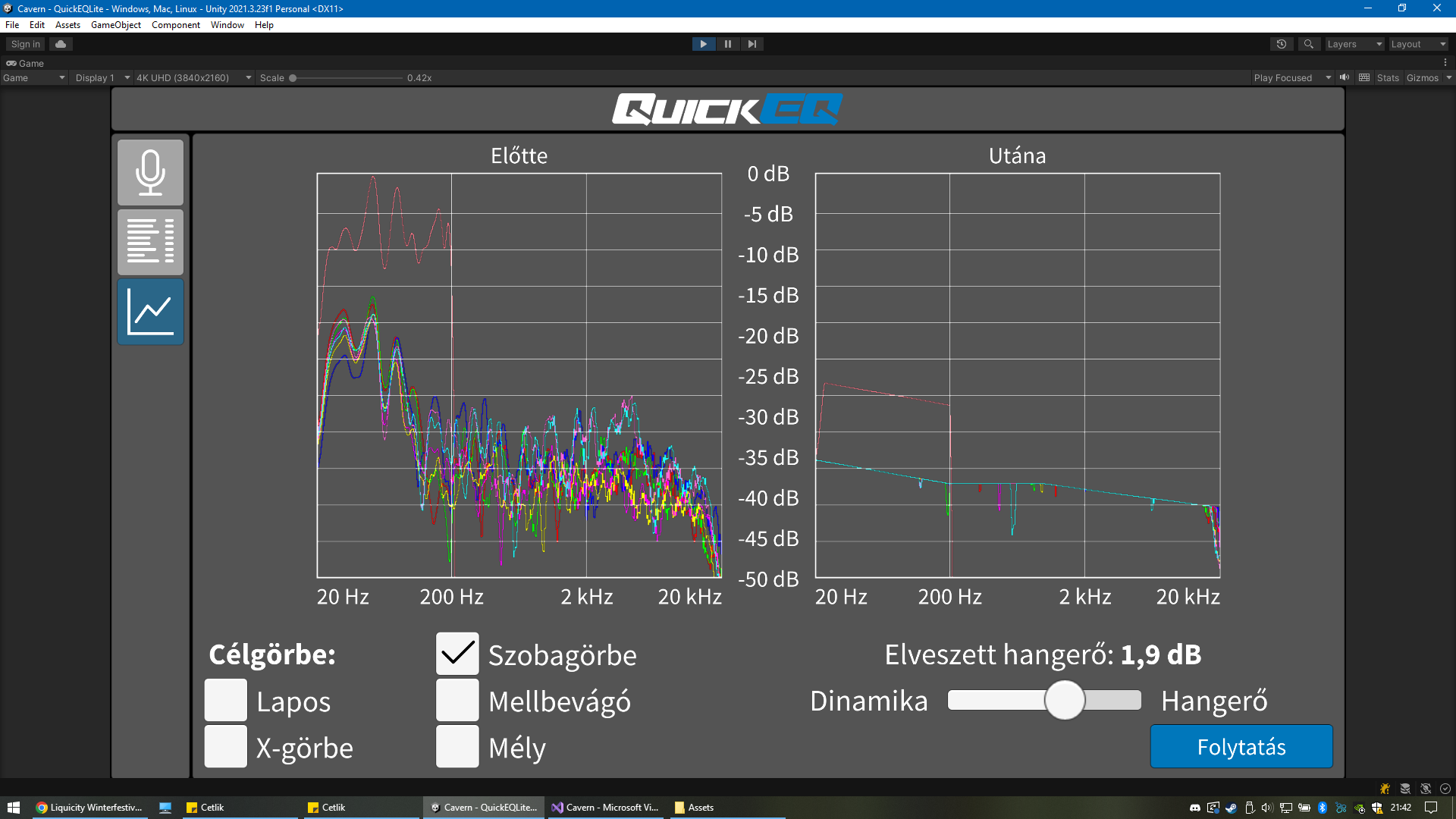Mute audio in Game view

coord(1345,77)
